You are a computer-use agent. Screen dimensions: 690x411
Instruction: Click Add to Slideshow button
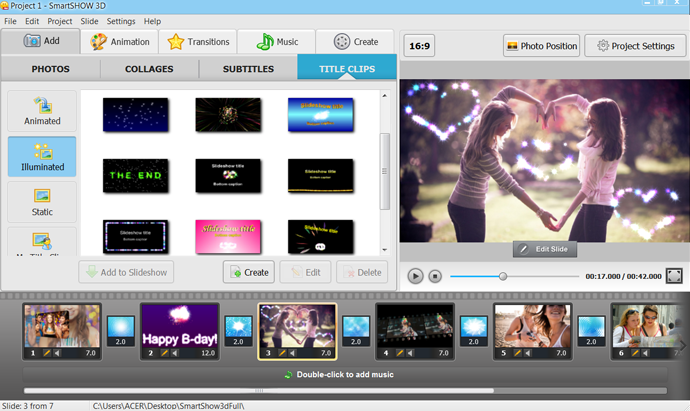[126, 272]
